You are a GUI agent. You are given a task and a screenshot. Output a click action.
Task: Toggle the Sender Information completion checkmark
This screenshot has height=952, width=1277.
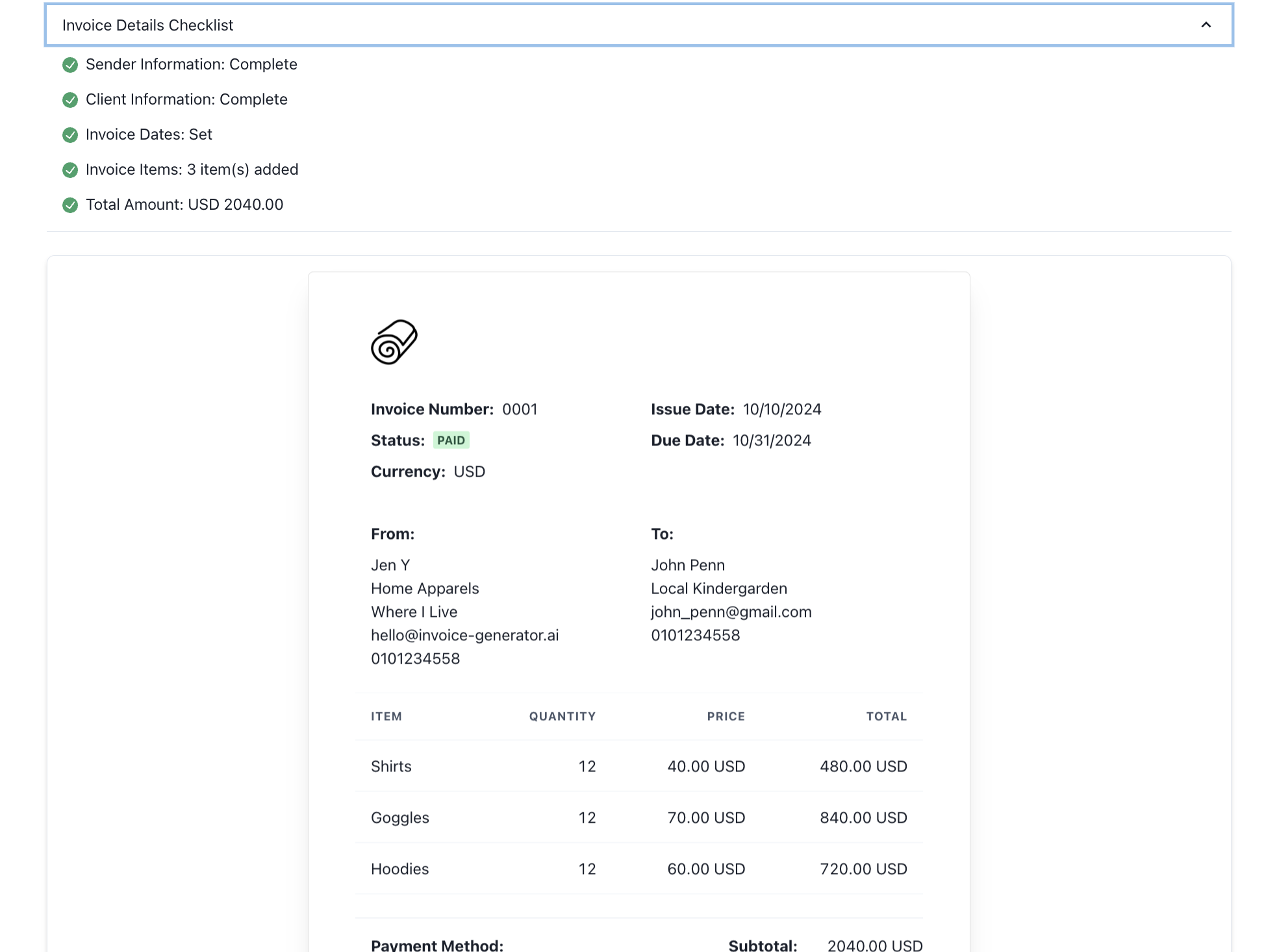pyautogui.click(x=70, y=65)
